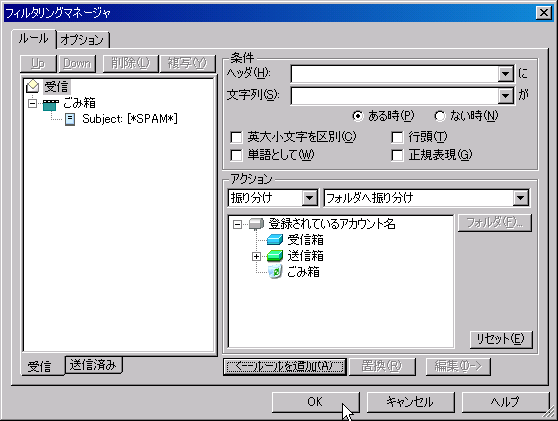Open the フォルダへ振り分け action dropdown
Viewport: 558px width, 421px height.
point(520,198)
